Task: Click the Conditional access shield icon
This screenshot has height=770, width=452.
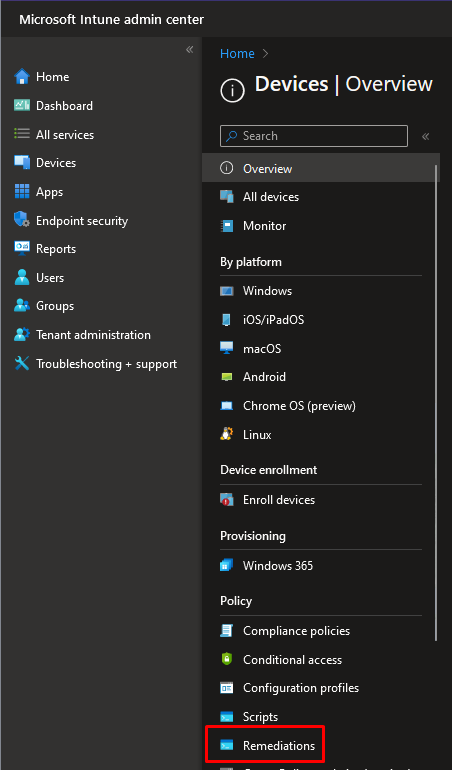Action: pos(226,660)
